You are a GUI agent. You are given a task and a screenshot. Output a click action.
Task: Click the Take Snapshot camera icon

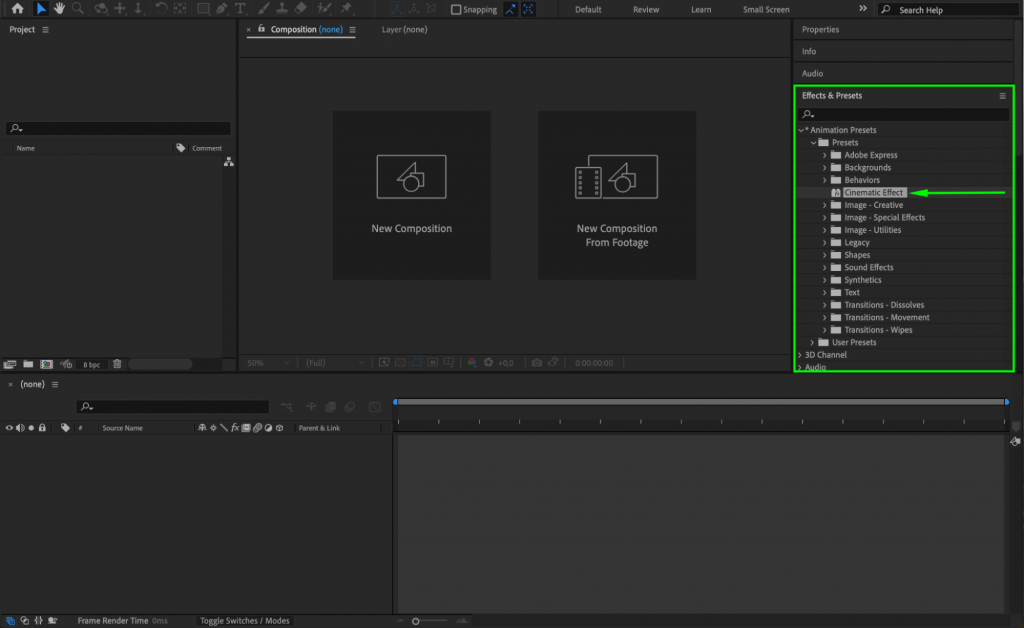535,363
